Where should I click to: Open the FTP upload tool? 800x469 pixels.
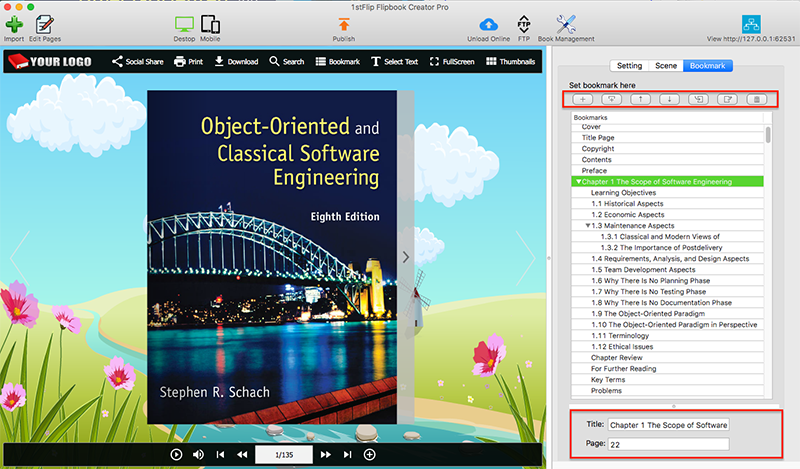point(524,24)
